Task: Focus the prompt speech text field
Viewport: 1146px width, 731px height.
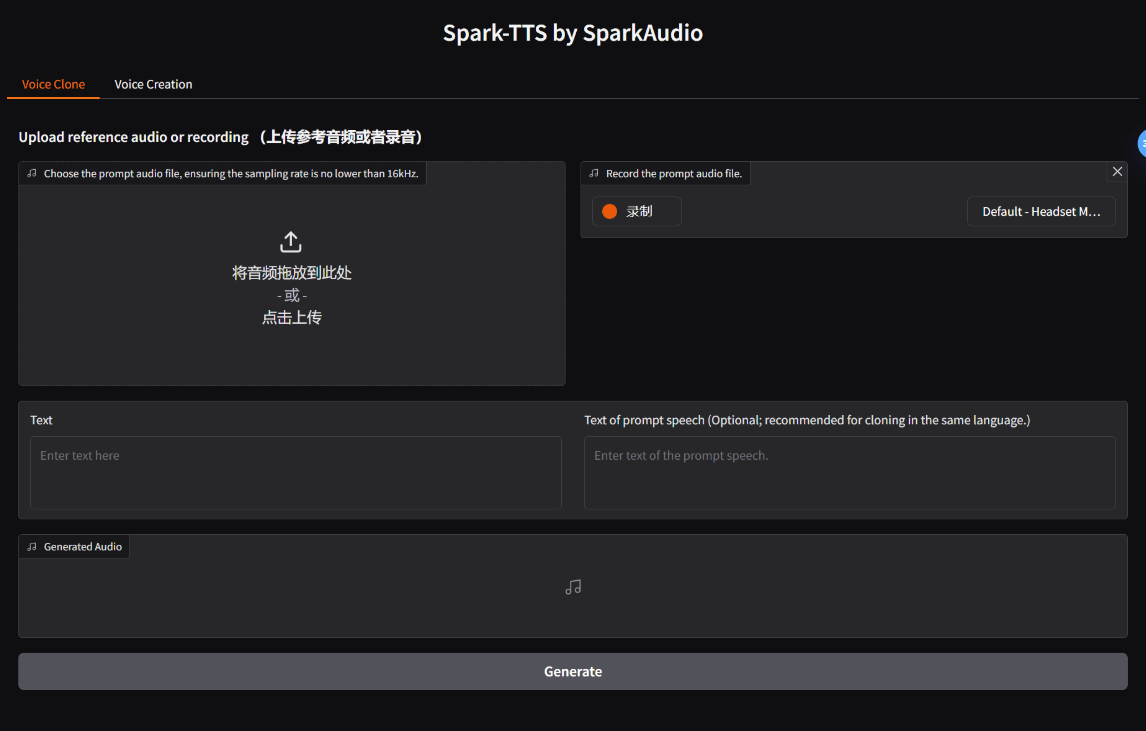Action: click(x=849, y=472)
